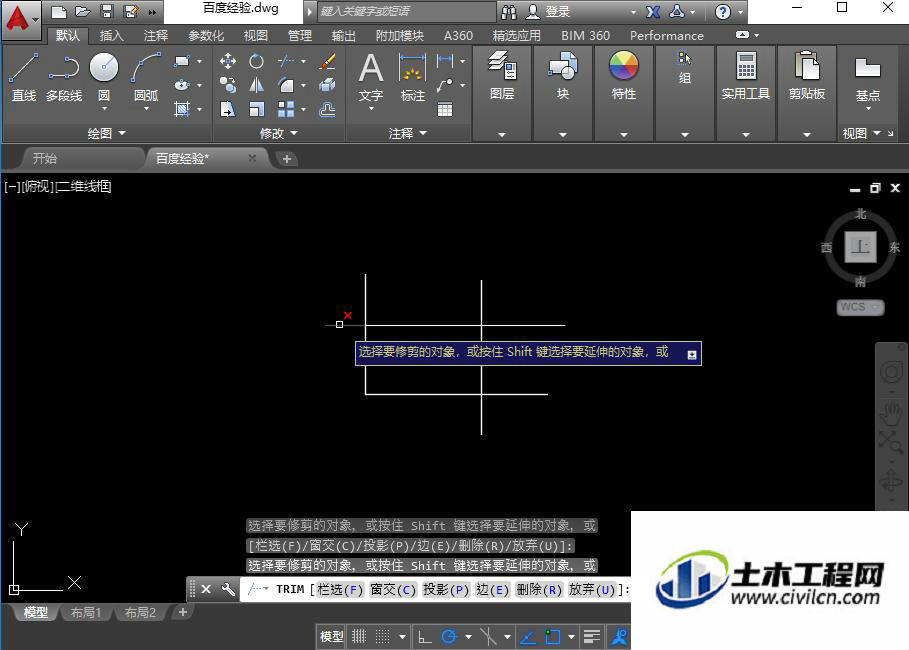This screenshot has height=650, width=909.
Task: Click the Explode tool icon
Action: pos(328,85)
